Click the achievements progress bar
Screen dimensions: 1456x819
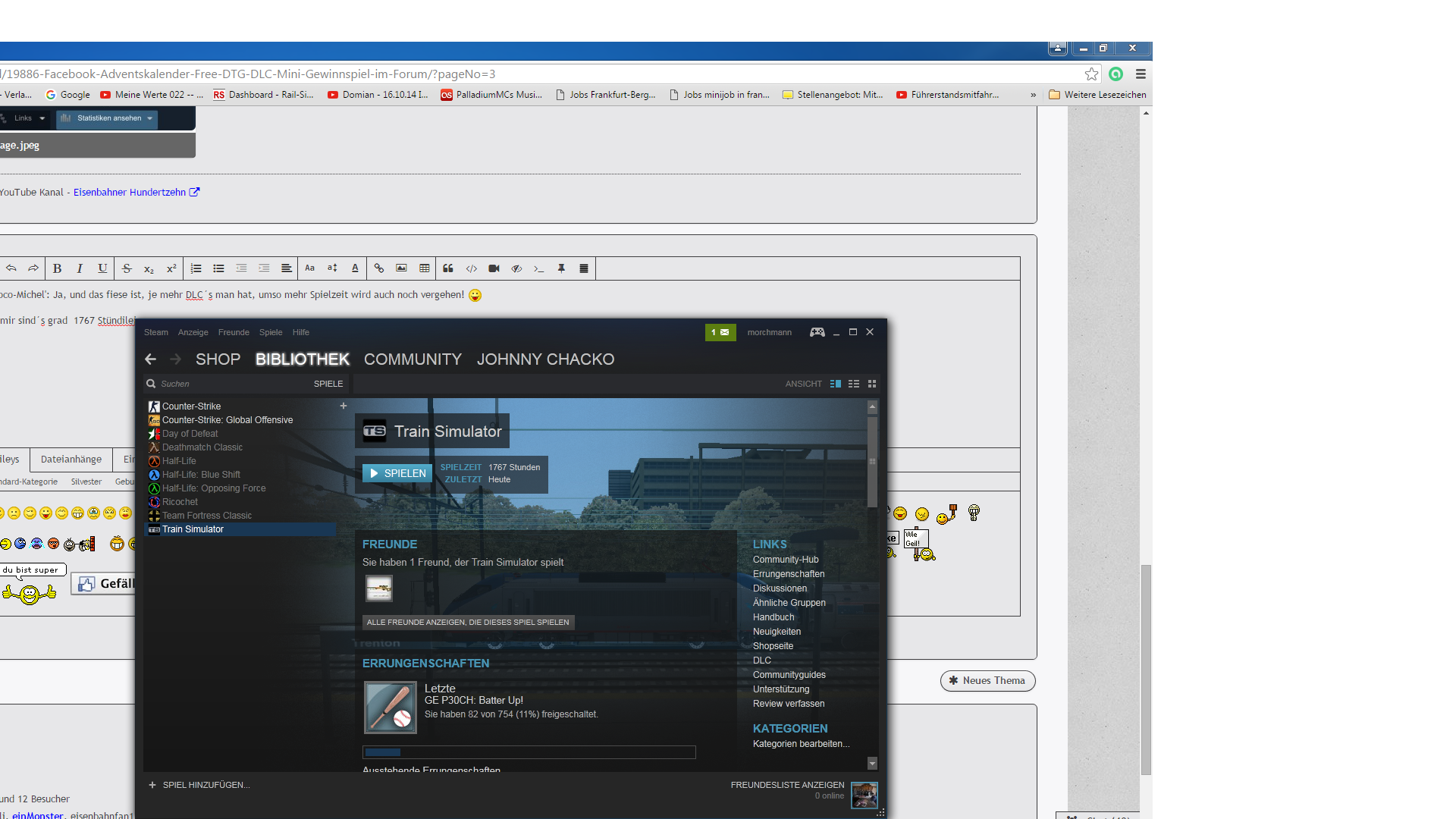point(529,752)
